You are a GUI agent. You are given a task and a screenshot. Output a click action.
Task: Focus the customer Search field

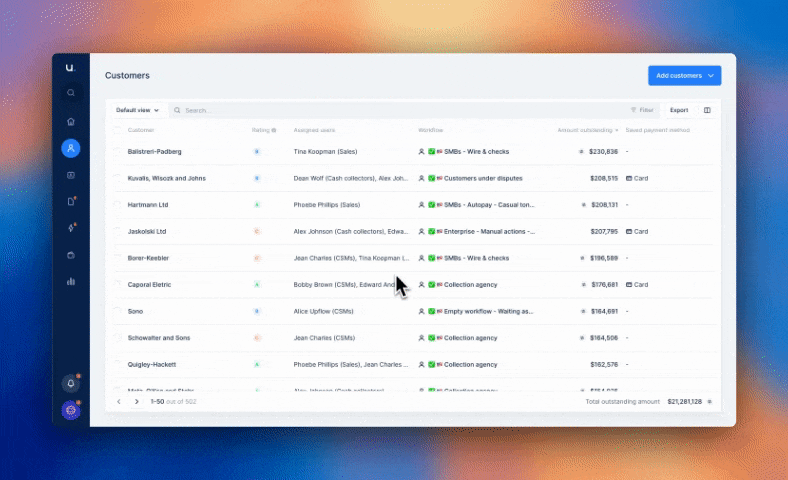397,110
